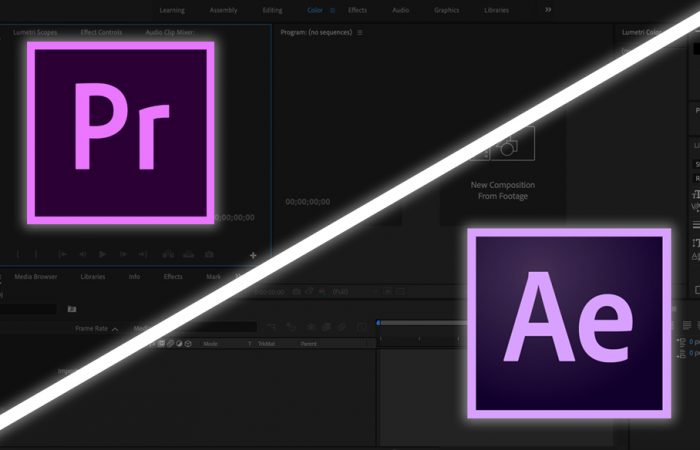700x450 pixels.
Task: Click Go to Out in Source monitor
Action: 142,254
